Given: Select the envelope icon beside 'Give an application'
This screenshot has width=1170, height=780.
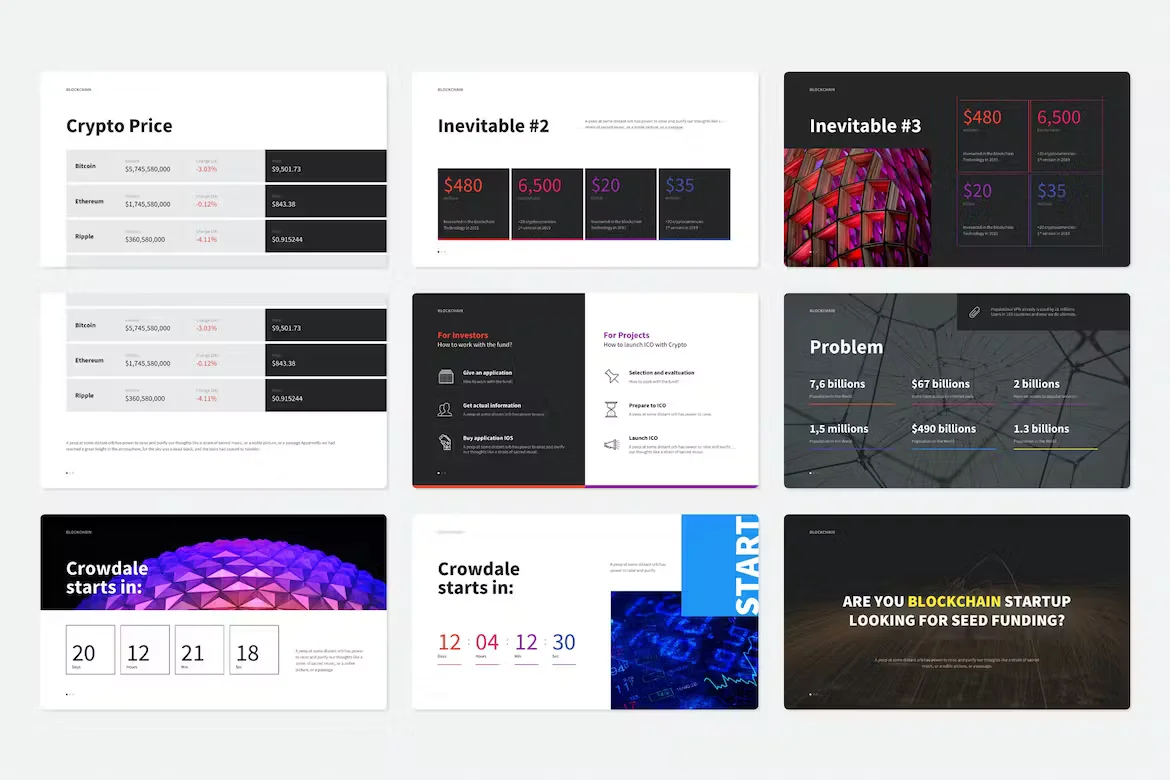Looking at the screenshot, I should pyautogui.click(x=445, y=376).
